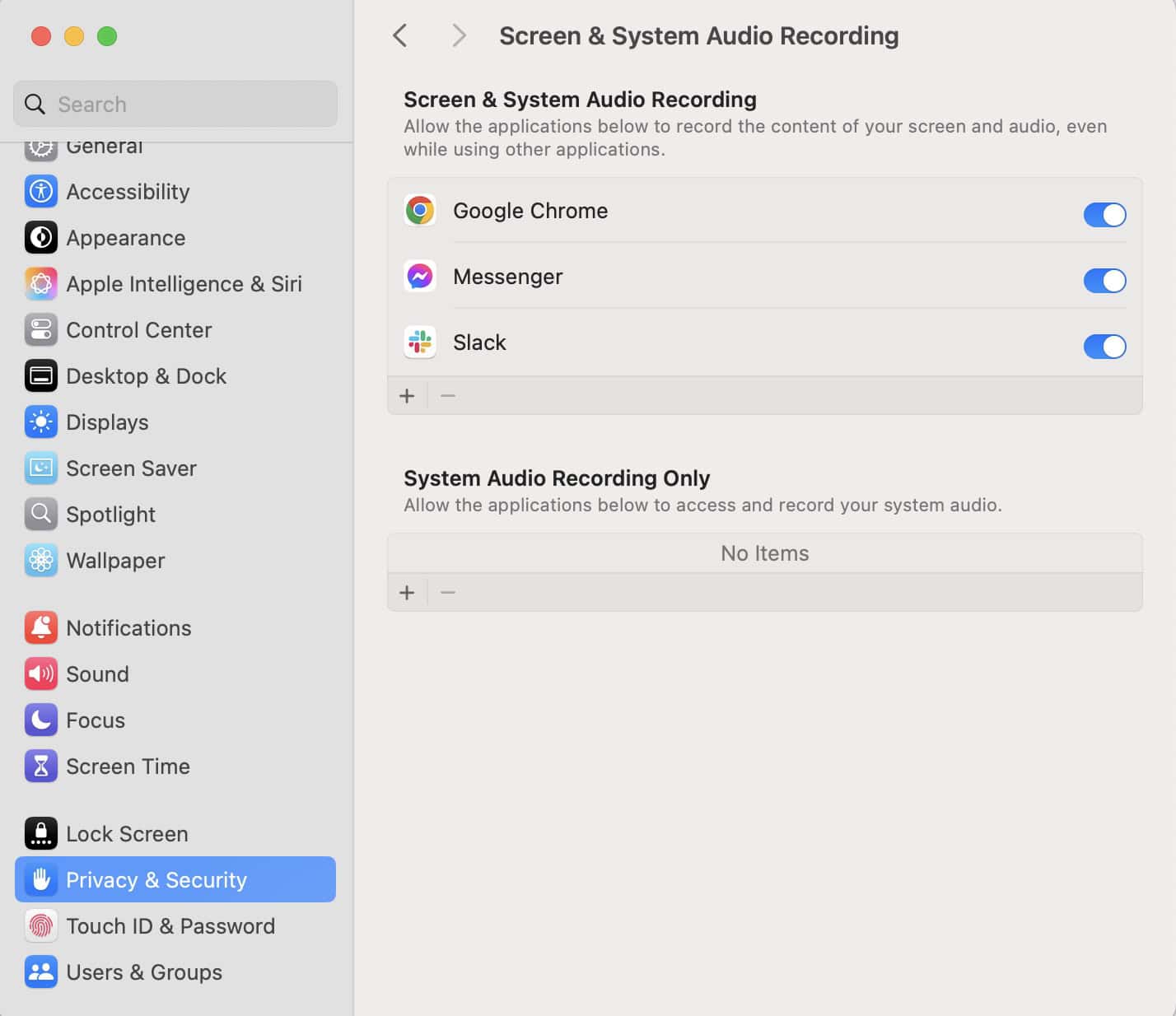Add app to System Audio Recording Only
Screen dimensions: 1176x1016
coord(407,593)
